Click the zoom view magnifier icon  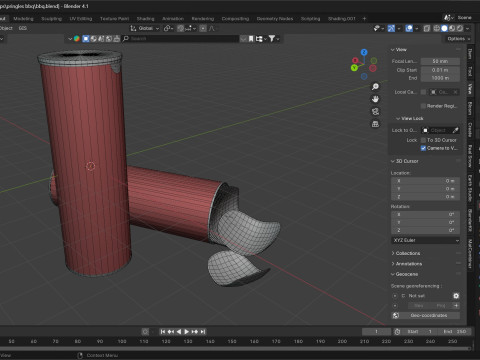click(375, 87)
